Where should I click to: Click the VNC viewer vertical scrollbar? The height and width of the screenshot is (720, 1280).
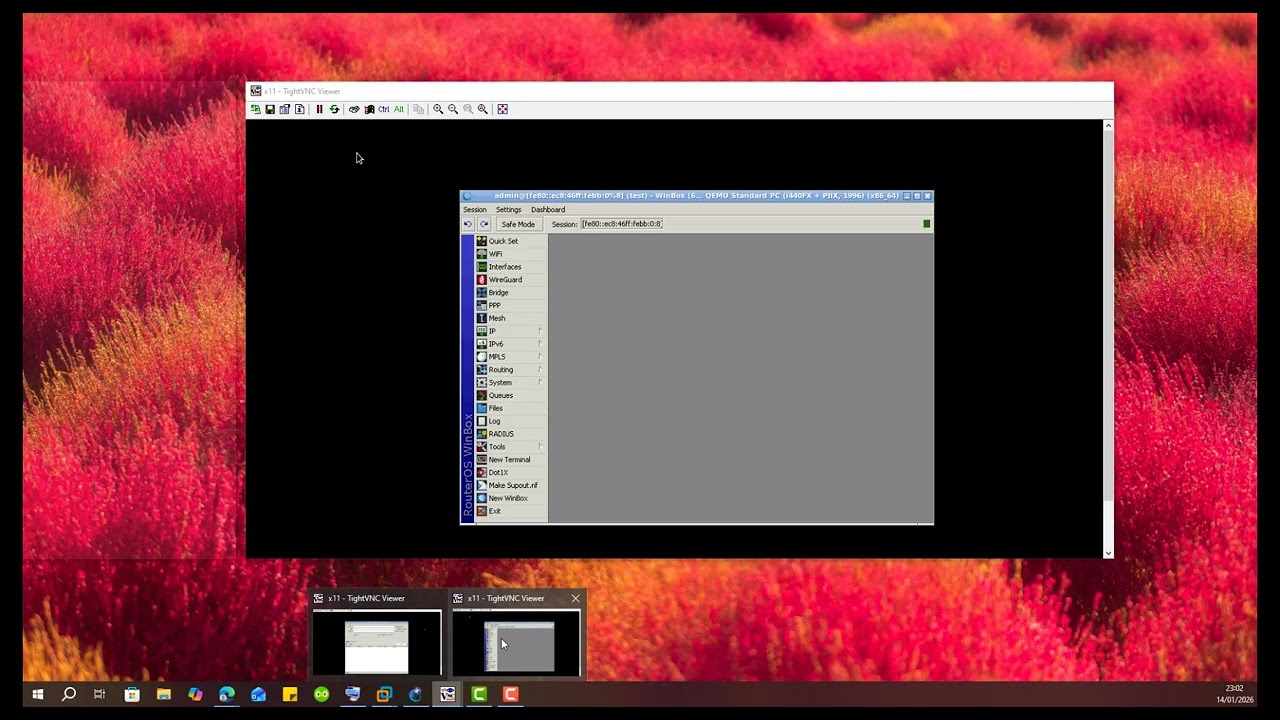[1107, 310]
